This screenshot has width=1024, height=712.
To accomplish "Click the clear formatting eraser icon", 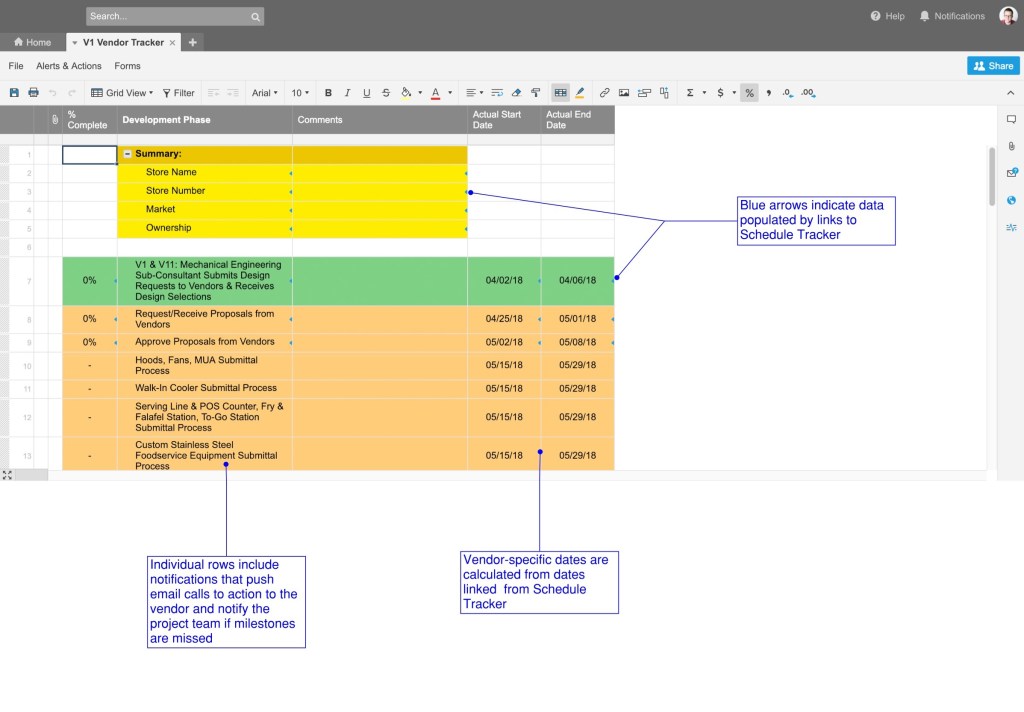I will coord(516,93).
